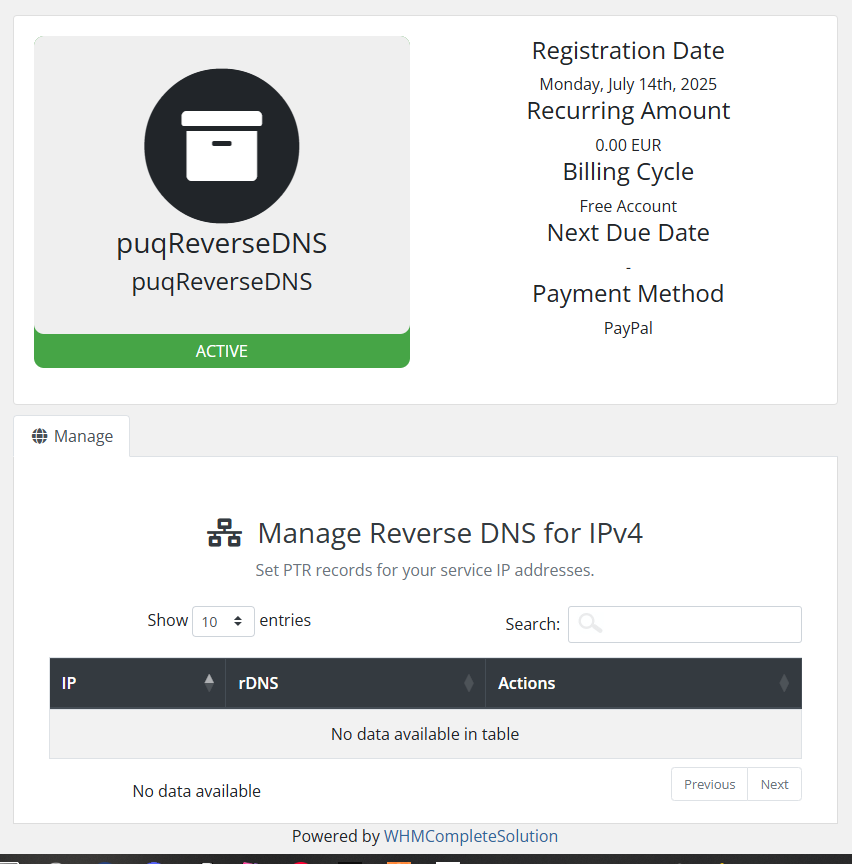Focus the Search input field
The image size is (852, 864).
(684, 624)
